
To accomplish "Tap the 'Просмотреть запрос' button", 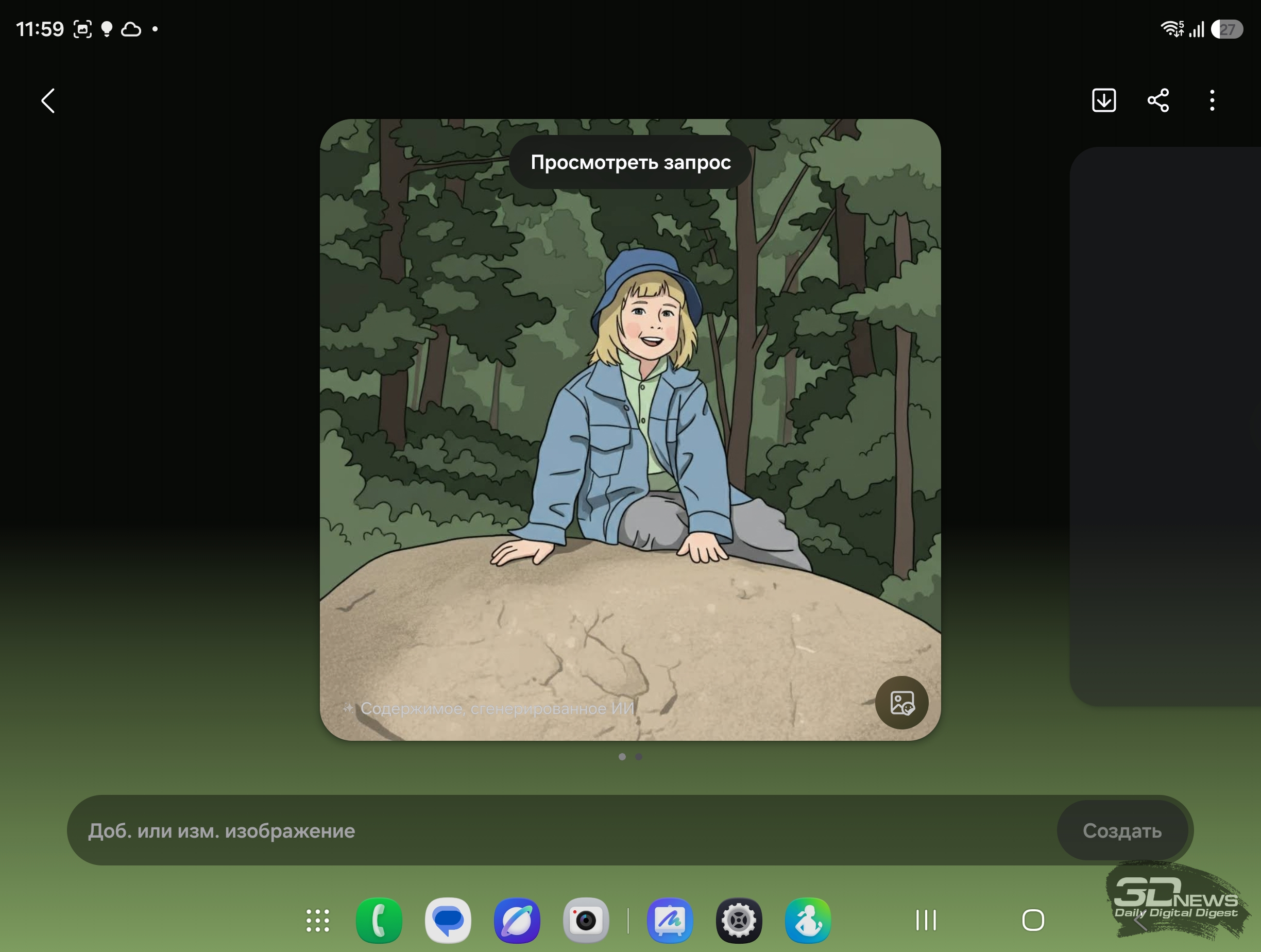I will pyautogui.click(x=630, y=162).
